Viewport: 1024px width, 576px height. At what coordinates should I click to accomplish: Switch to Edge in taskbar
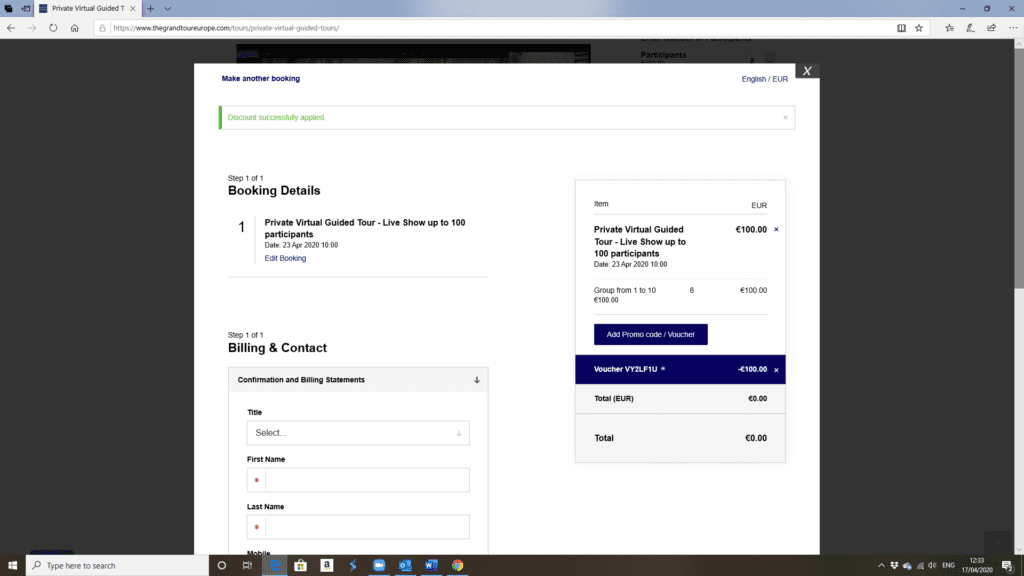coord(275,566)
